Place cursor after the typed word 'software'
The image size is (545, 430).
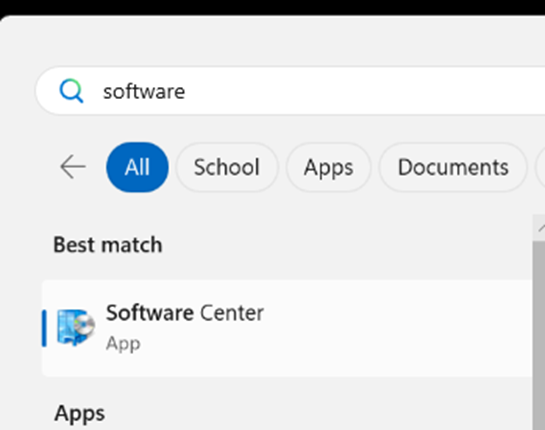coord(186,91)
